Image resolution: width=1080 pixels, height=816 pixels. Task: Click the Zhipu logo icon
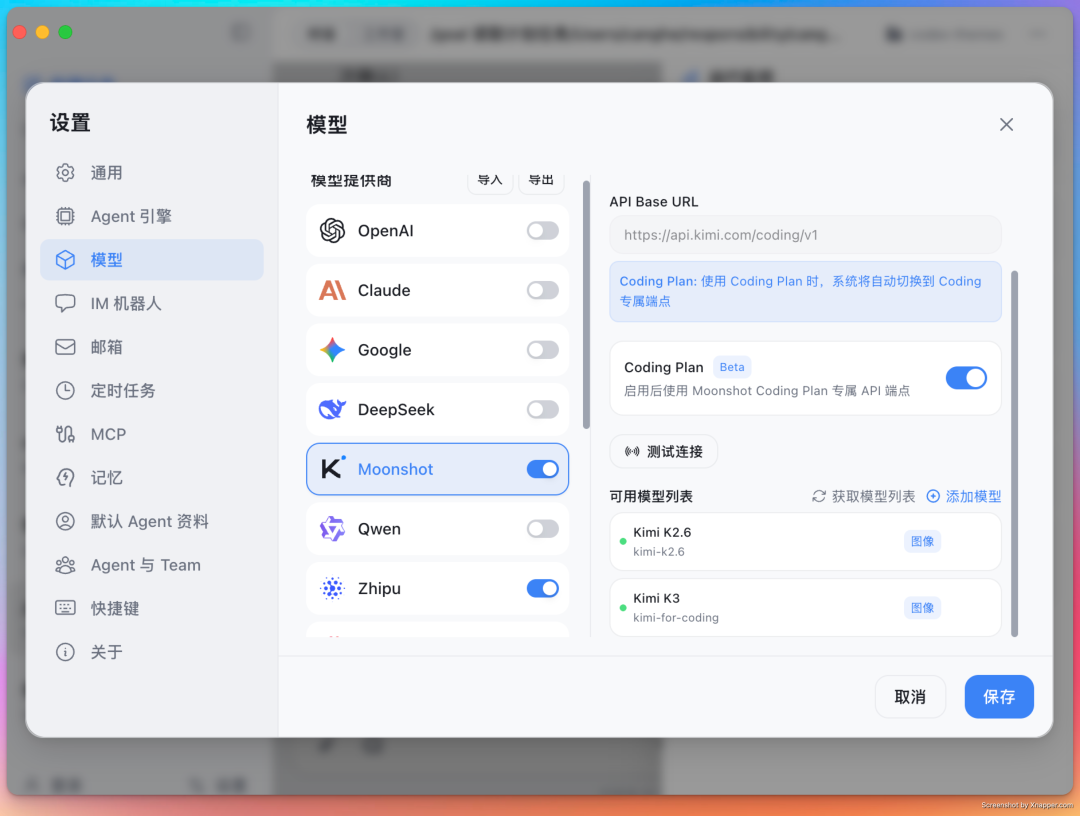click(x=332, y=588)
